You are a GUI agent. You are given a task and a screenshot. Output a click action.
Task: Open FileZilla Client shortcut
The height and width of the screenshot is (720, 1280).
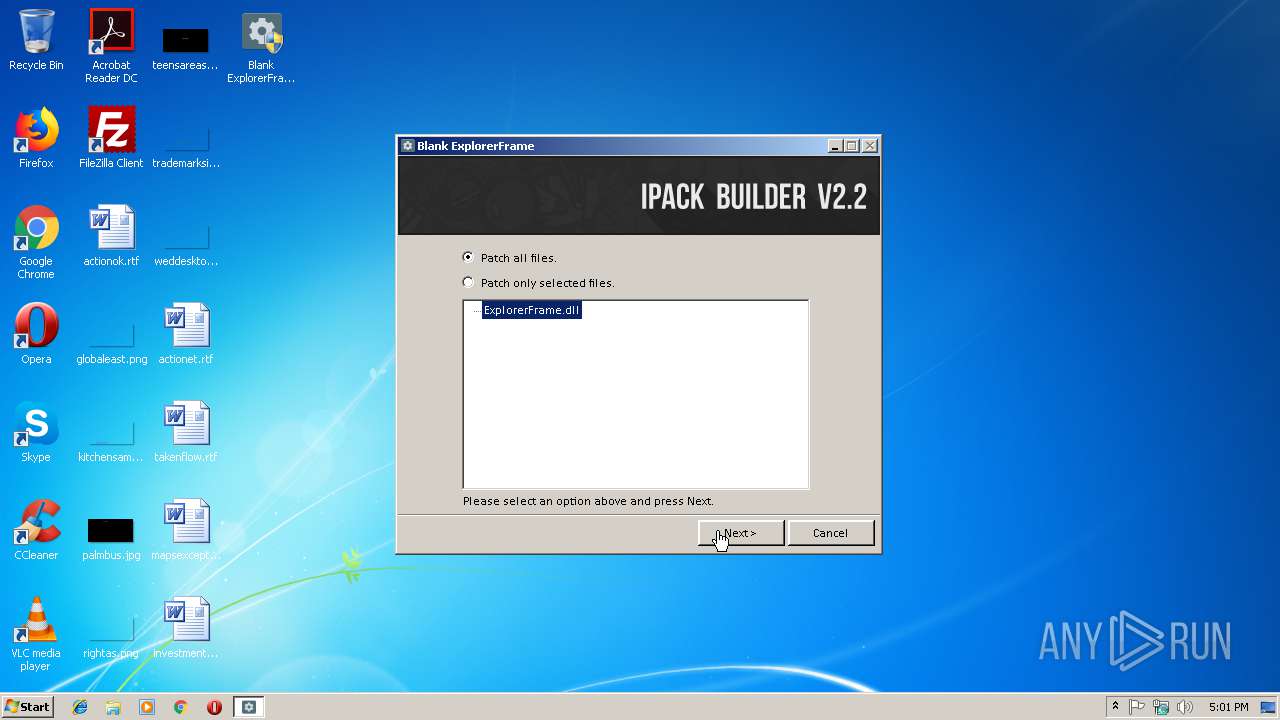(x=111, y=139)
